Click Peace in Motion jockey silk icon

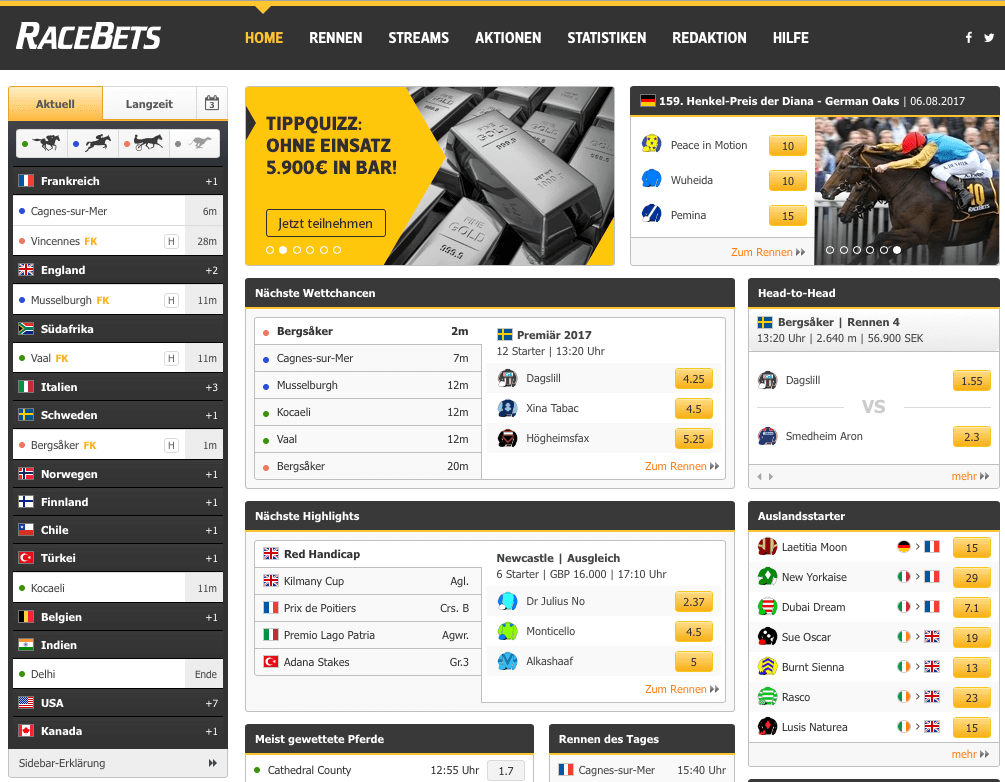tap(652, 145)
